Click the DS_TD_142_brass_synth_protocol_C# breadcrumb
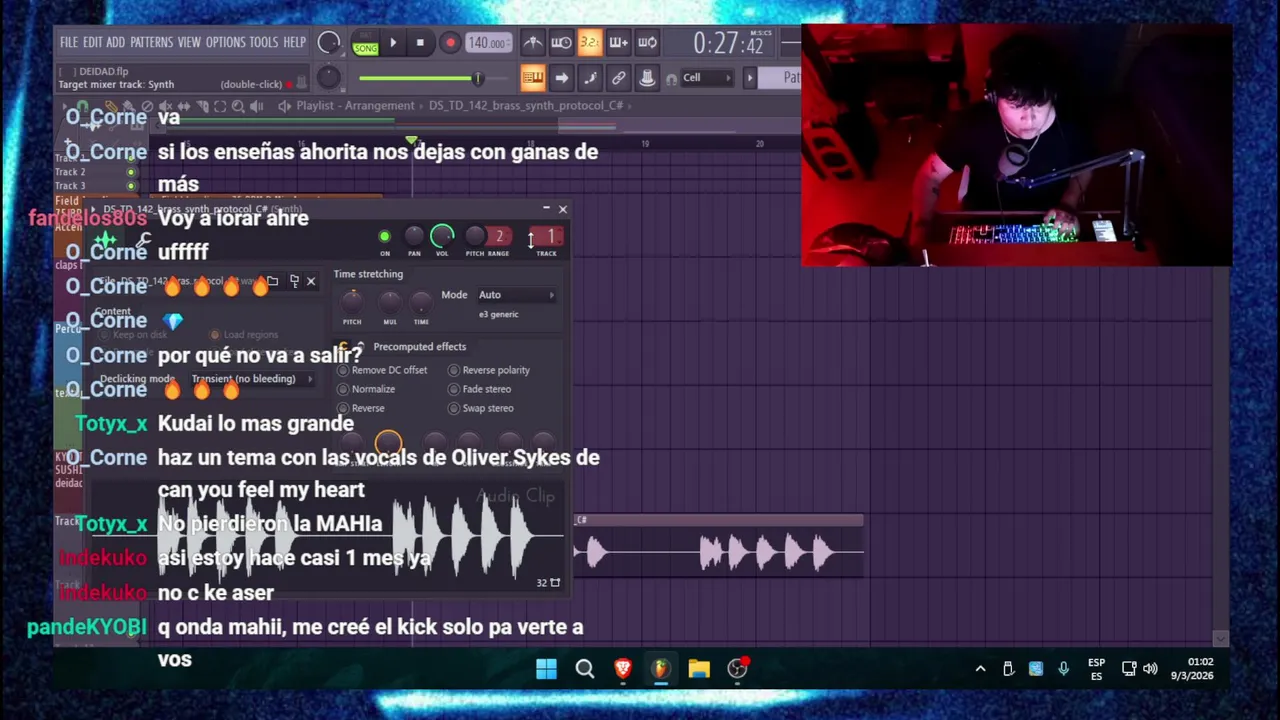The width and height of the screenshot is (1280, 720). click(x=526, y=106)
